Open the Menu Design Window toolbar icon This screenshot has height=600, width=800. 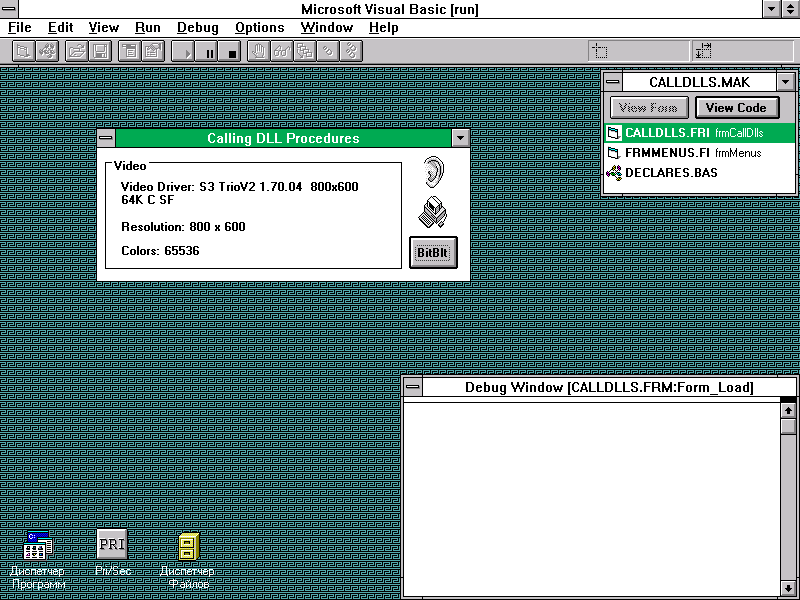pyautogui.click(x=130, y=51)
